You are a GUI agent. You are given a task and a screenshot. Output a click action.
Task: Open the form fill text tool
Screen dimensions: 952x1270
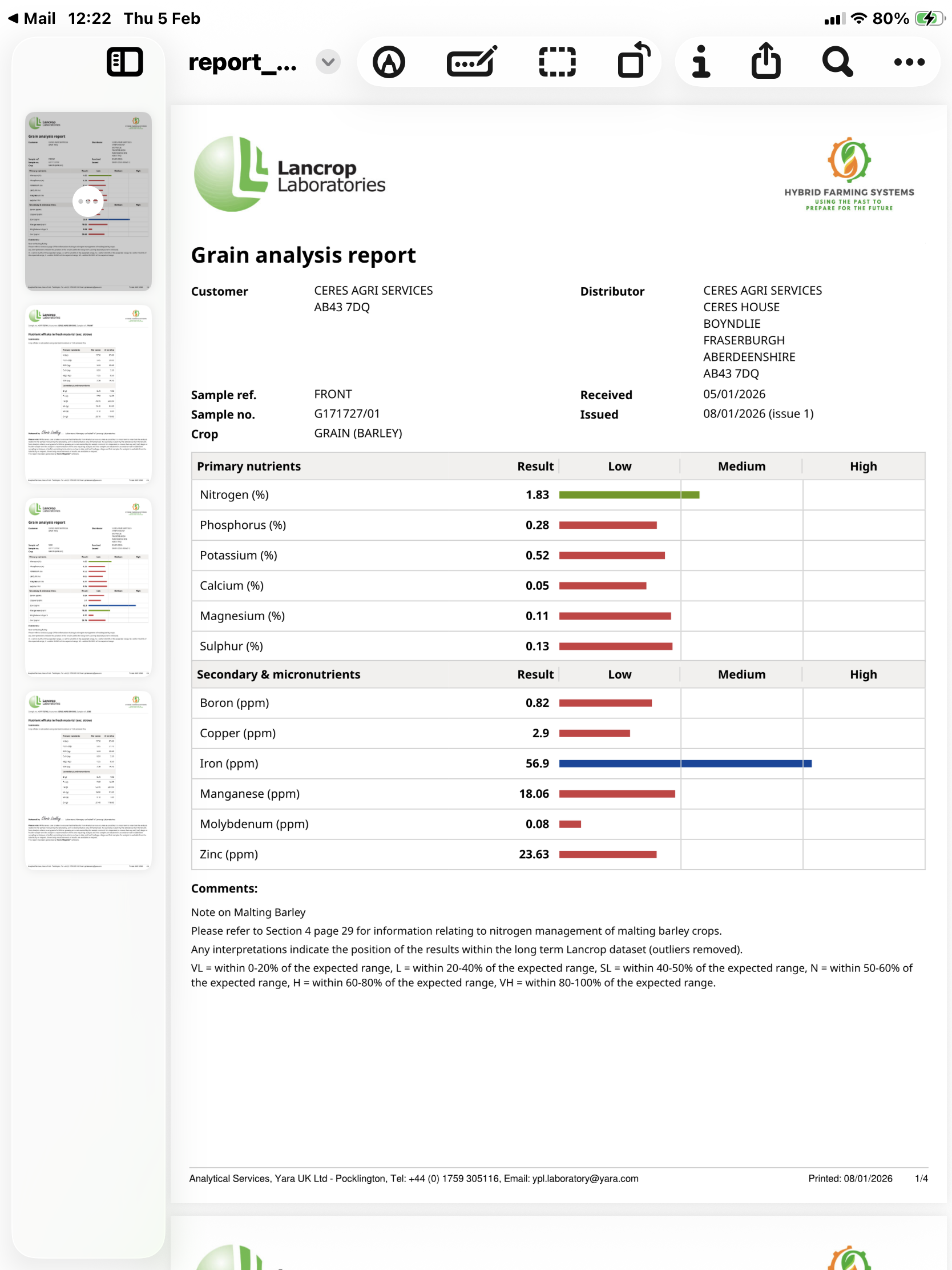(471, 62)
